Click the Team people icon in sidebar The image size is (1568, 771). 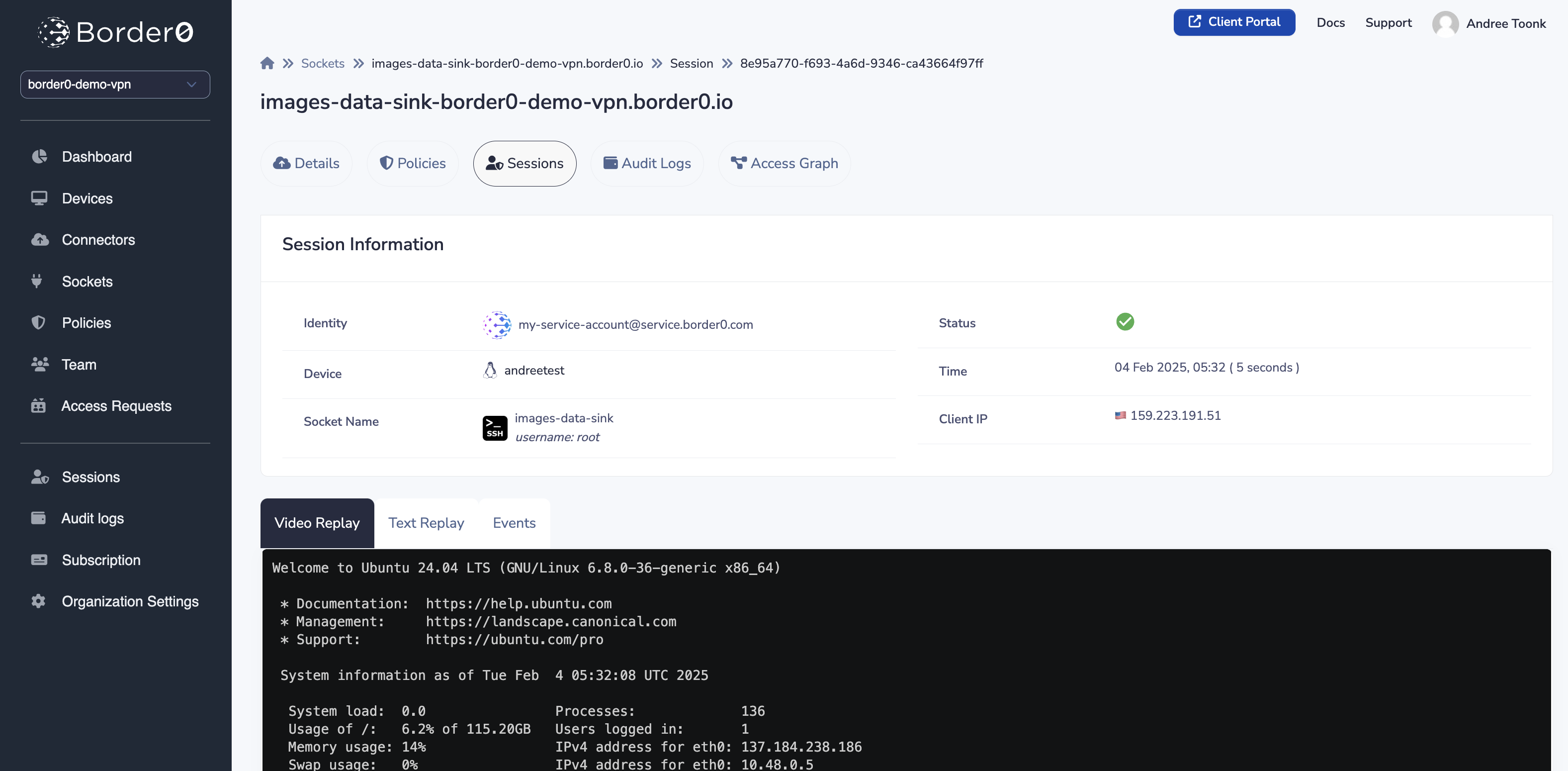(40, 364)
